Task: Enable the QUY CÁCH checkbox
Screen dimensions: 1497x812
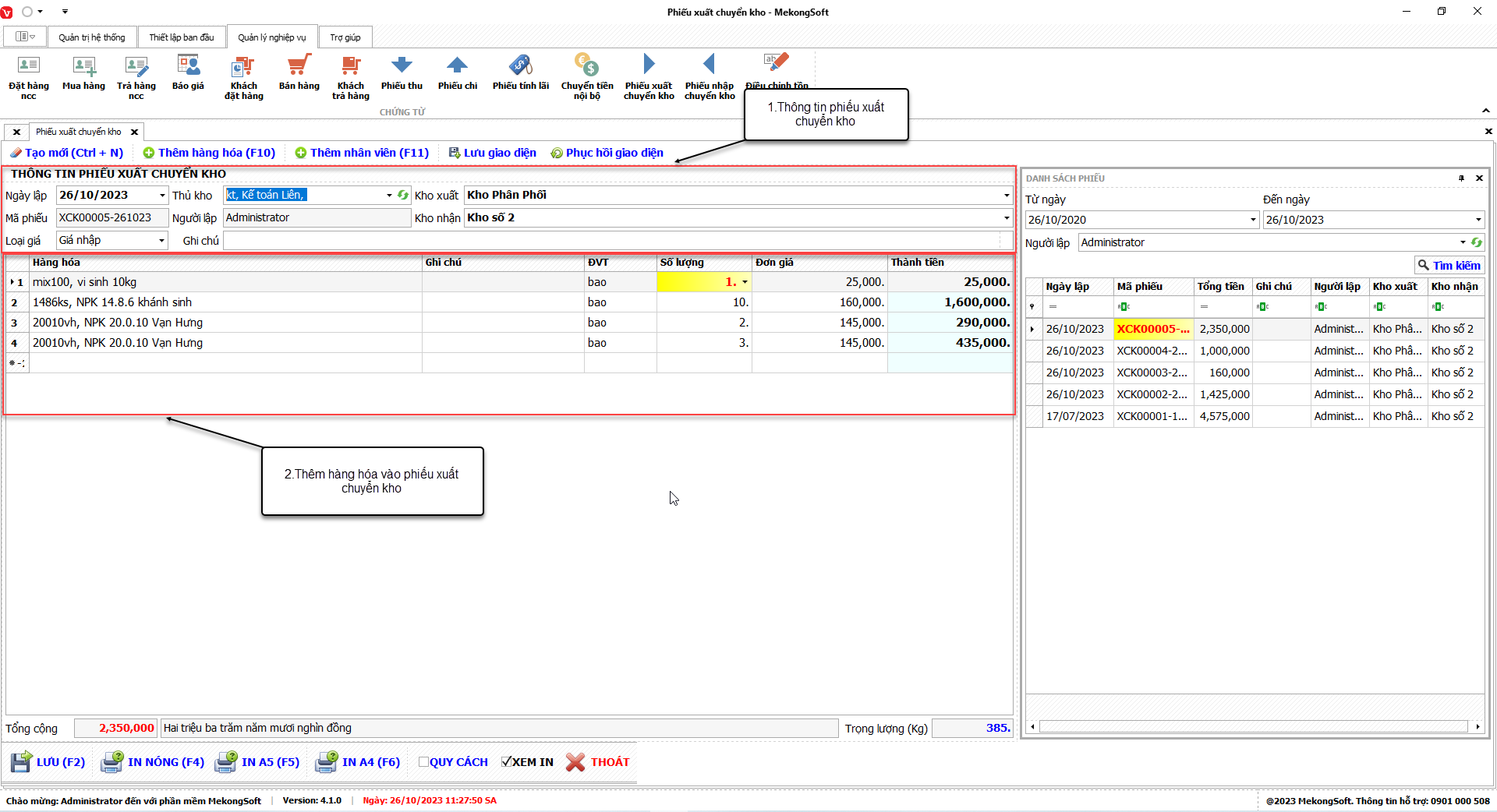Action: point(423,762)
